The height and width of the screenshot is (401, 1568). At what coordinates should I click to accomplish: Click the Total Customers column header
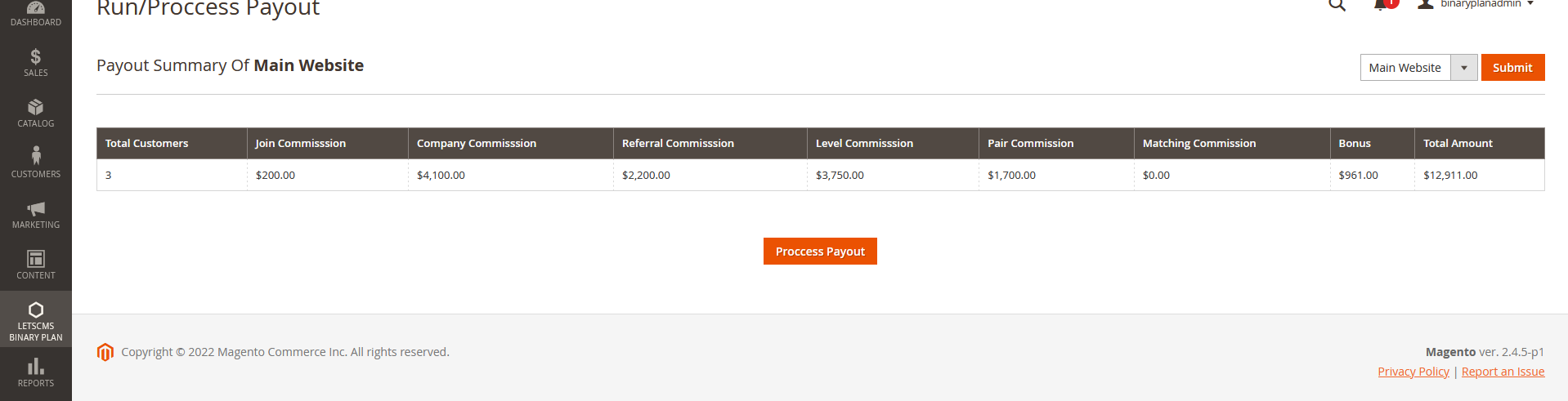pos(146,143)
